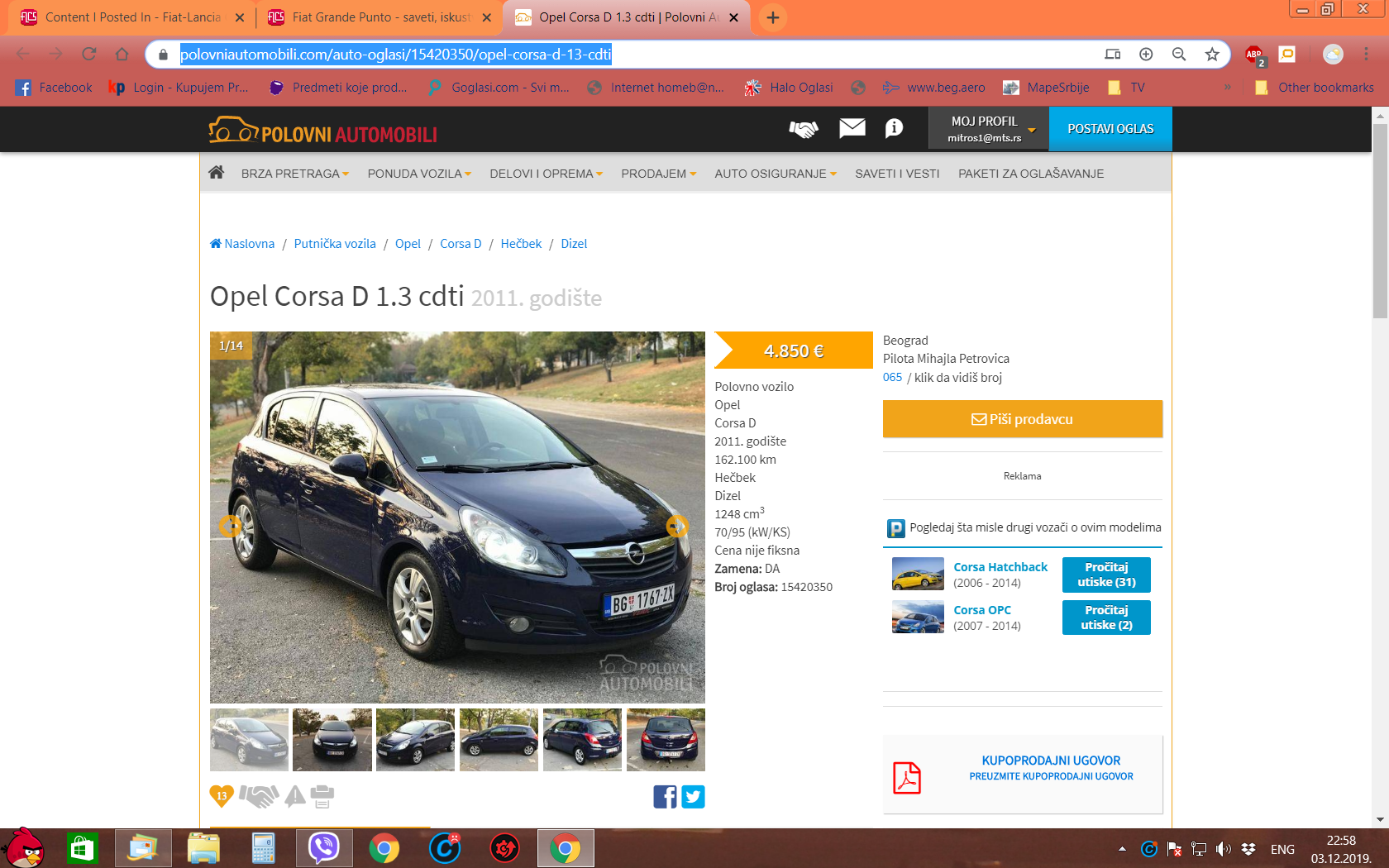Show hidden system tray icons
Viewport: 1389px width, 868px height.
click(x=1122, y=849)
